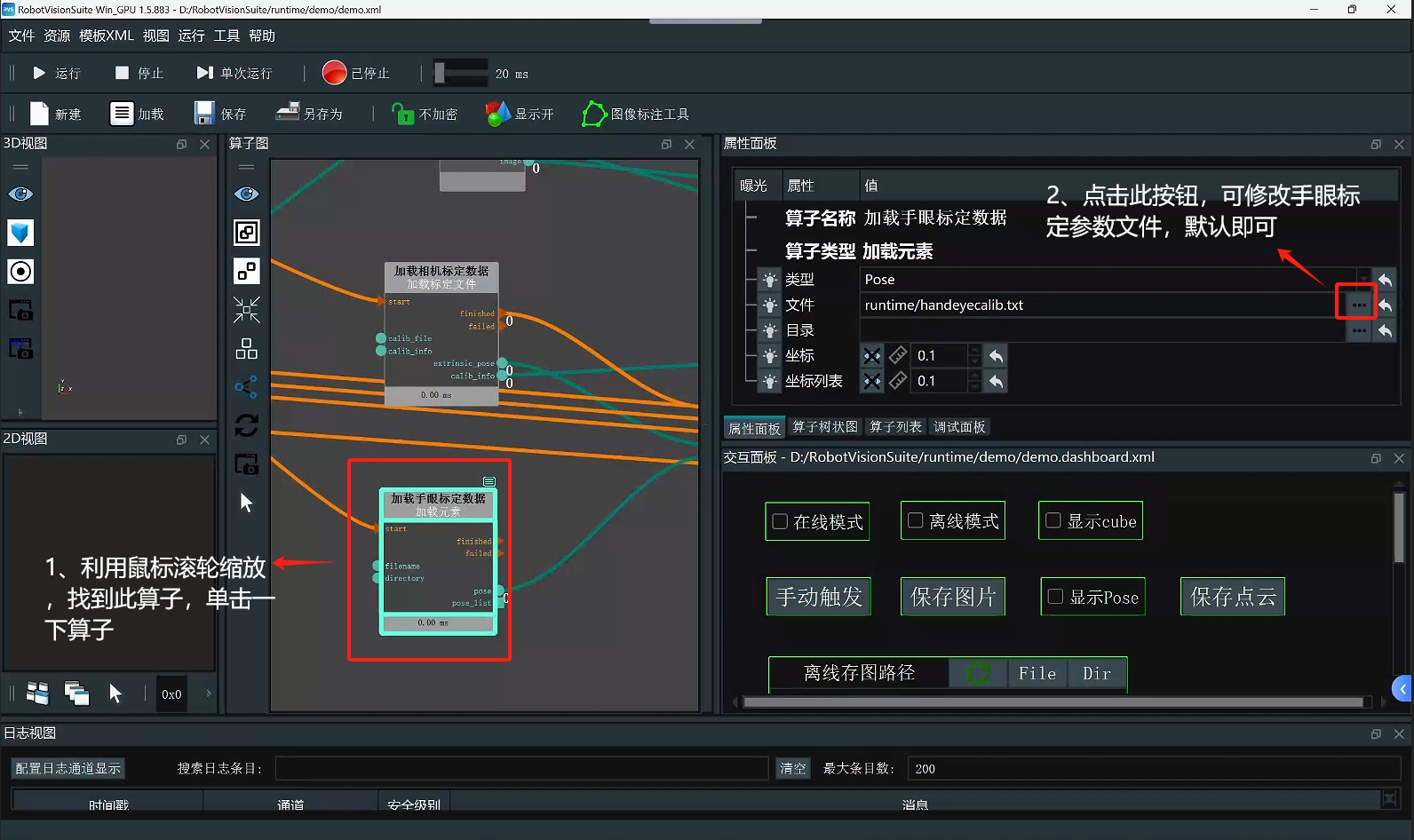Image resolution: width=1414 pixels, height=840 pixels.
Task: Select the pointer tool in 2D视图 toolbar
Action: pyautogui.click(x=115, y=693)
